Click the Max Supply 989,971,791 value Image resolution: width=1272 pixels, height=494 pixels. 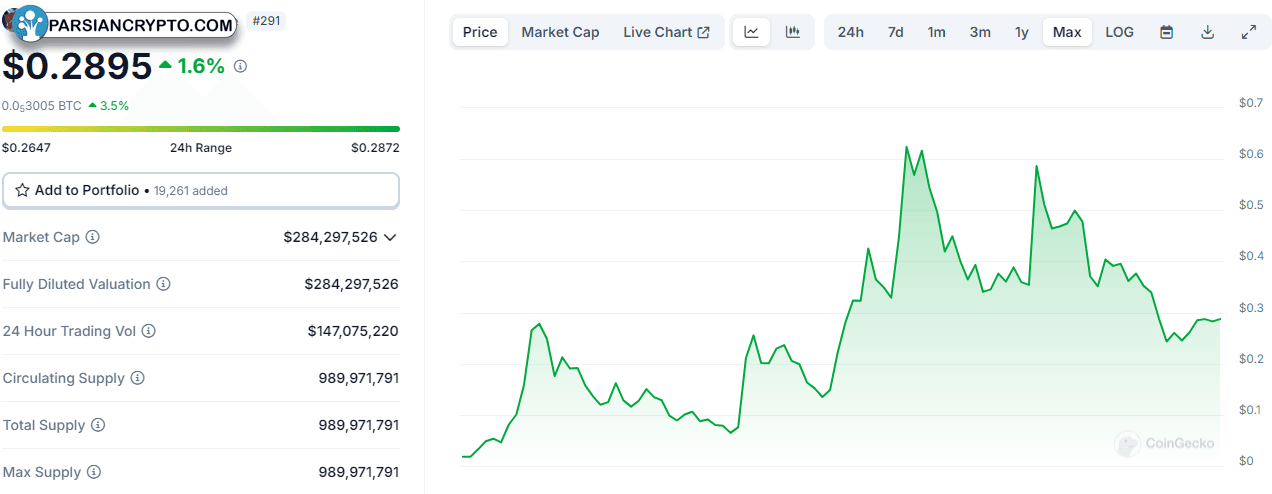tap(359, 472)
